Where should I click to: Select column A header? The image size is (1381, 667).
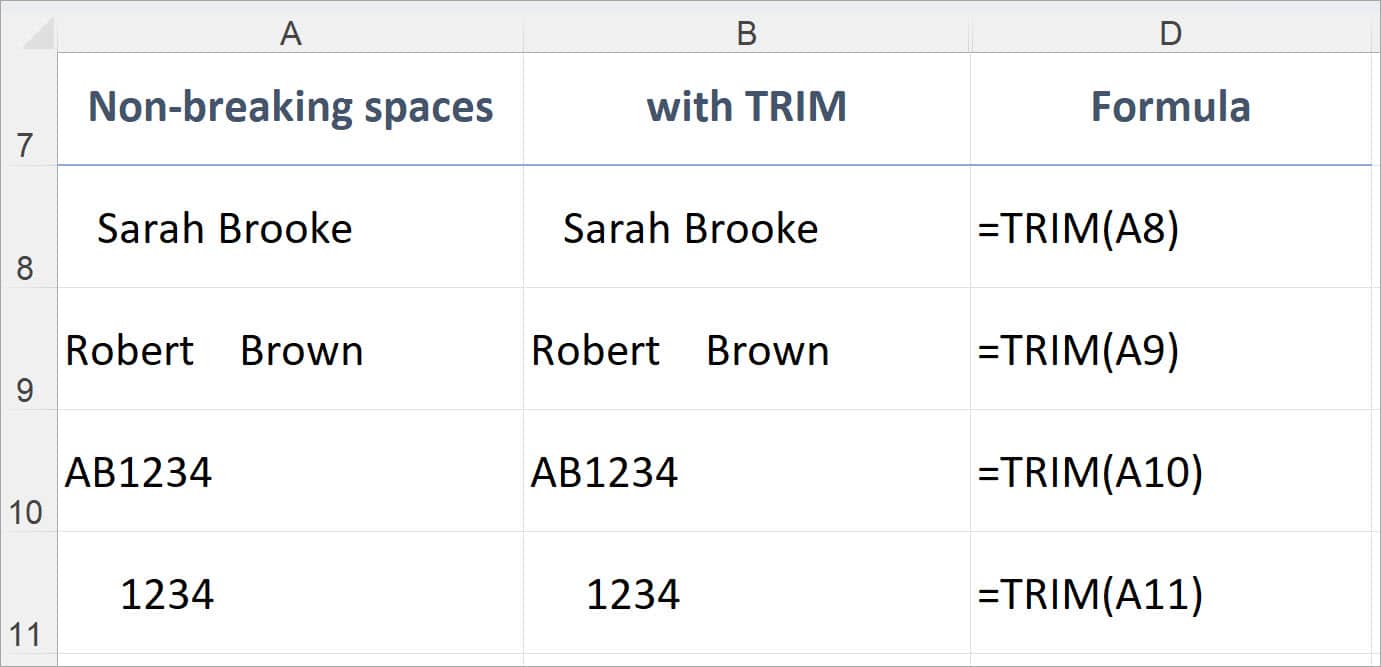pyautogui.click(x=291, y=31)
